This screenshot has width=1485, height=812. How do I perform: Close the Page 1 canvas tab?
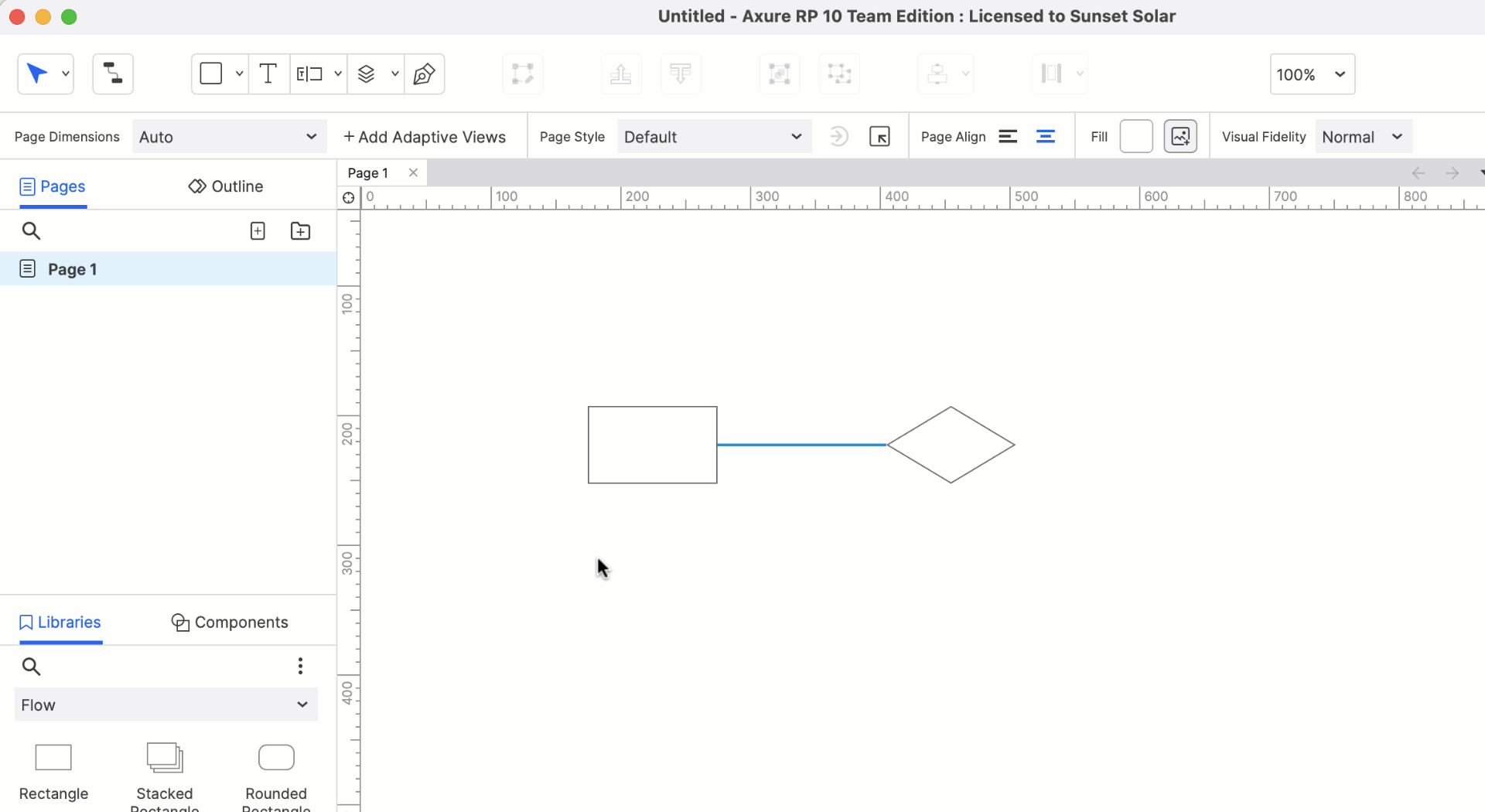(414, 172)
